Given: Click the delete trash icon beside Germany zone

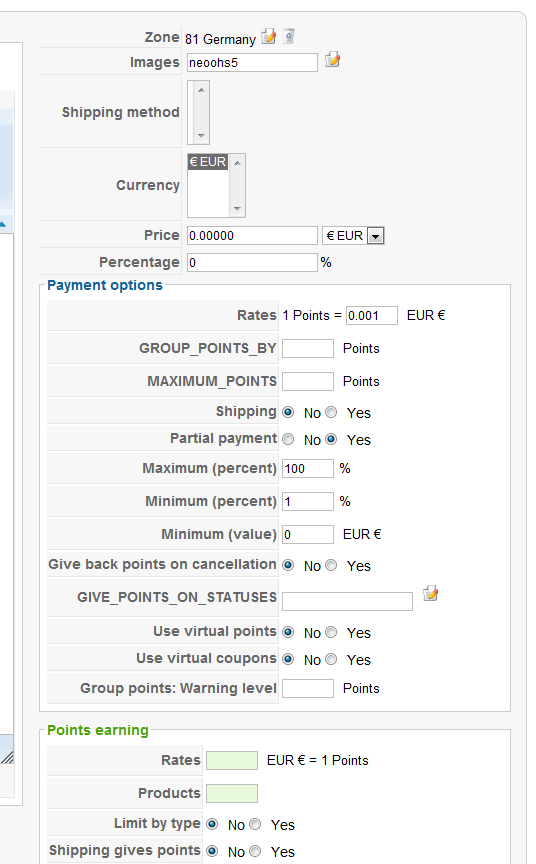Looking at the screenshot, I should pos(289,37).
